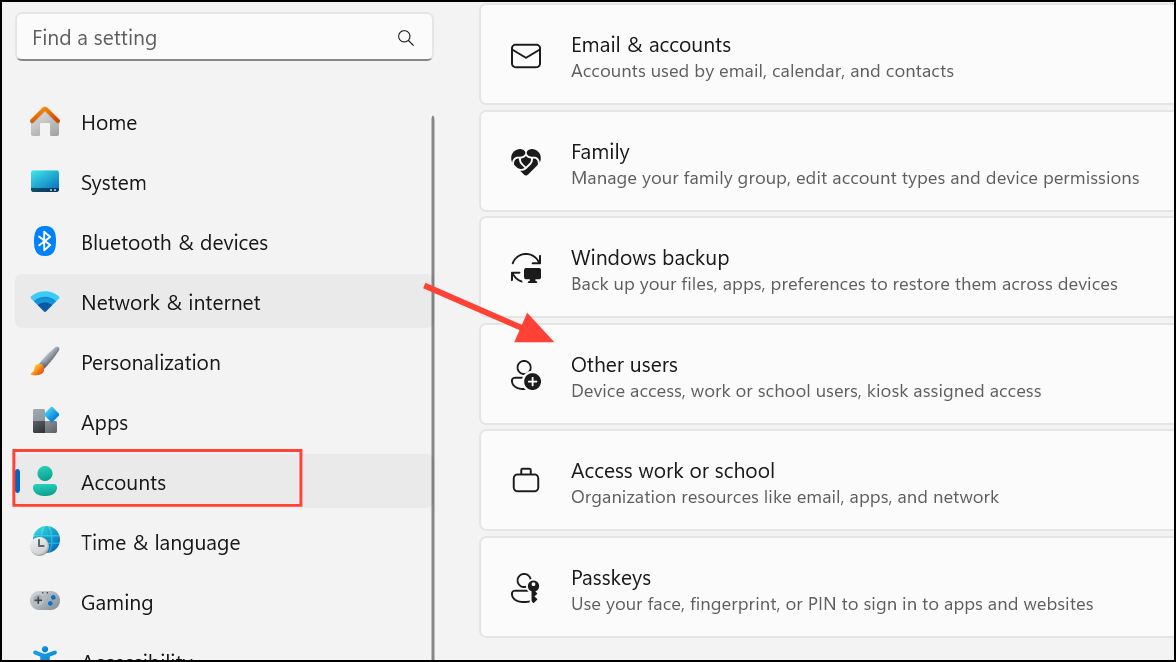Viewport: 1176px width, 662px height.
Task: Click the Windows backup sync icon
Action: [x=526, y=268]
